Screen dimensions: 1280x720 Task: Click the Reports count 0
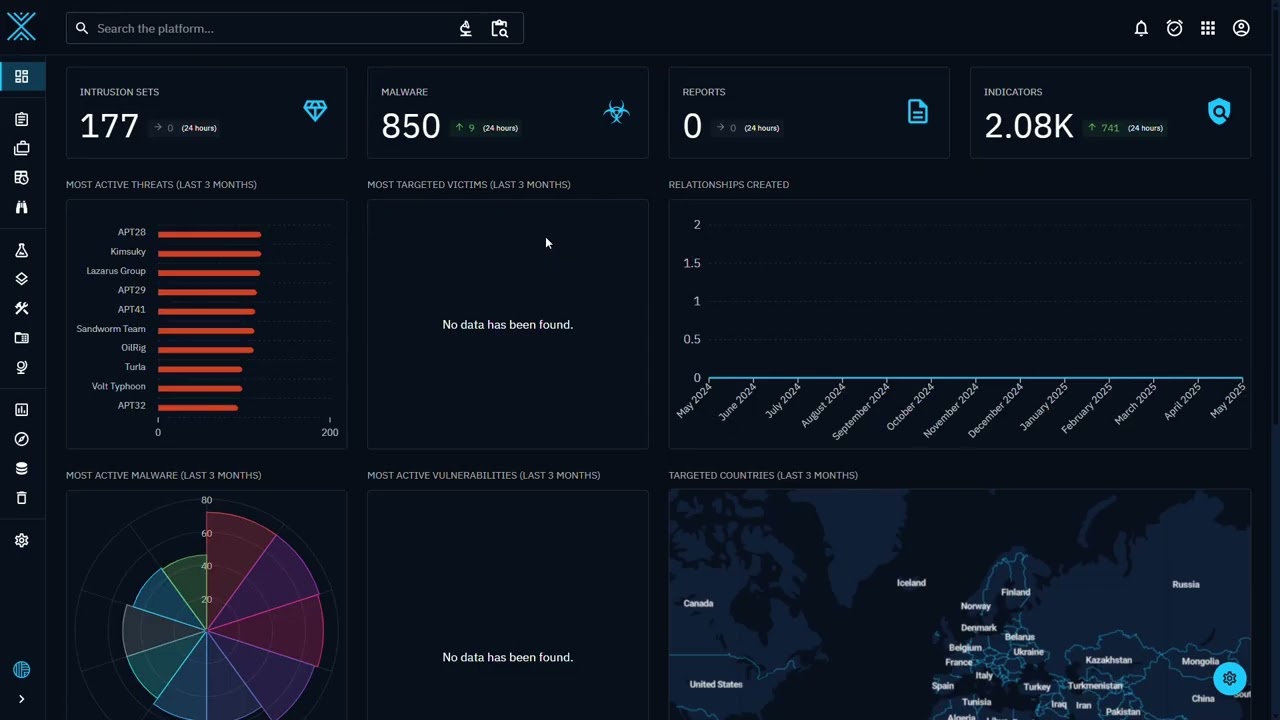pyautogui.click(x=692, y=126)
